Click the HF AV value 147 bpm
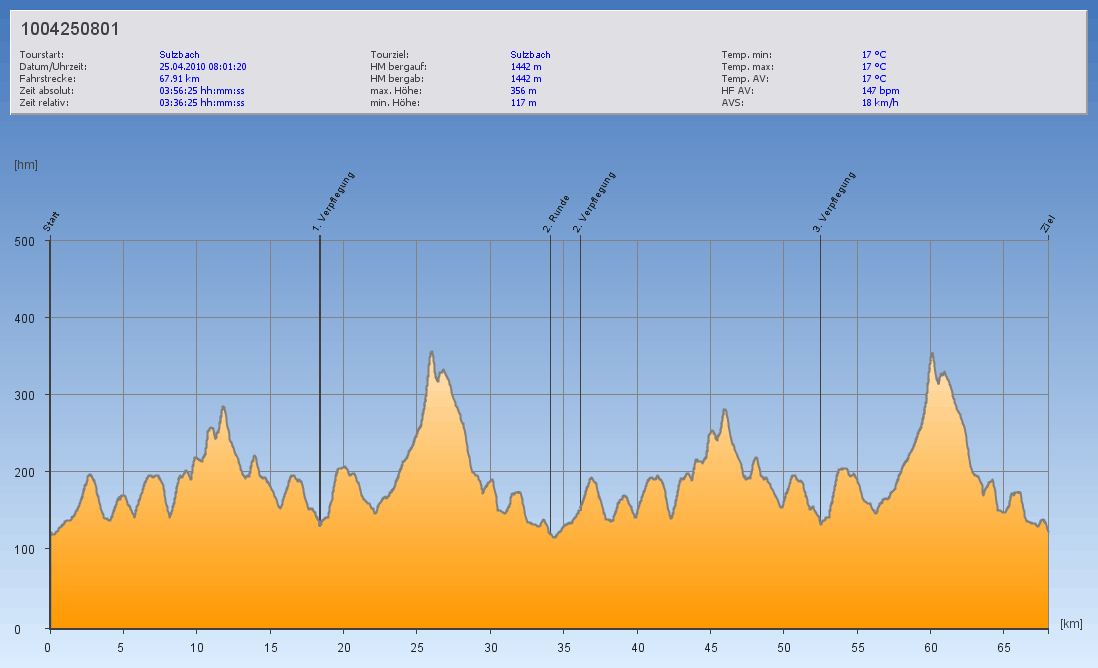This screenshot has height=668, width=1098. 881,91
